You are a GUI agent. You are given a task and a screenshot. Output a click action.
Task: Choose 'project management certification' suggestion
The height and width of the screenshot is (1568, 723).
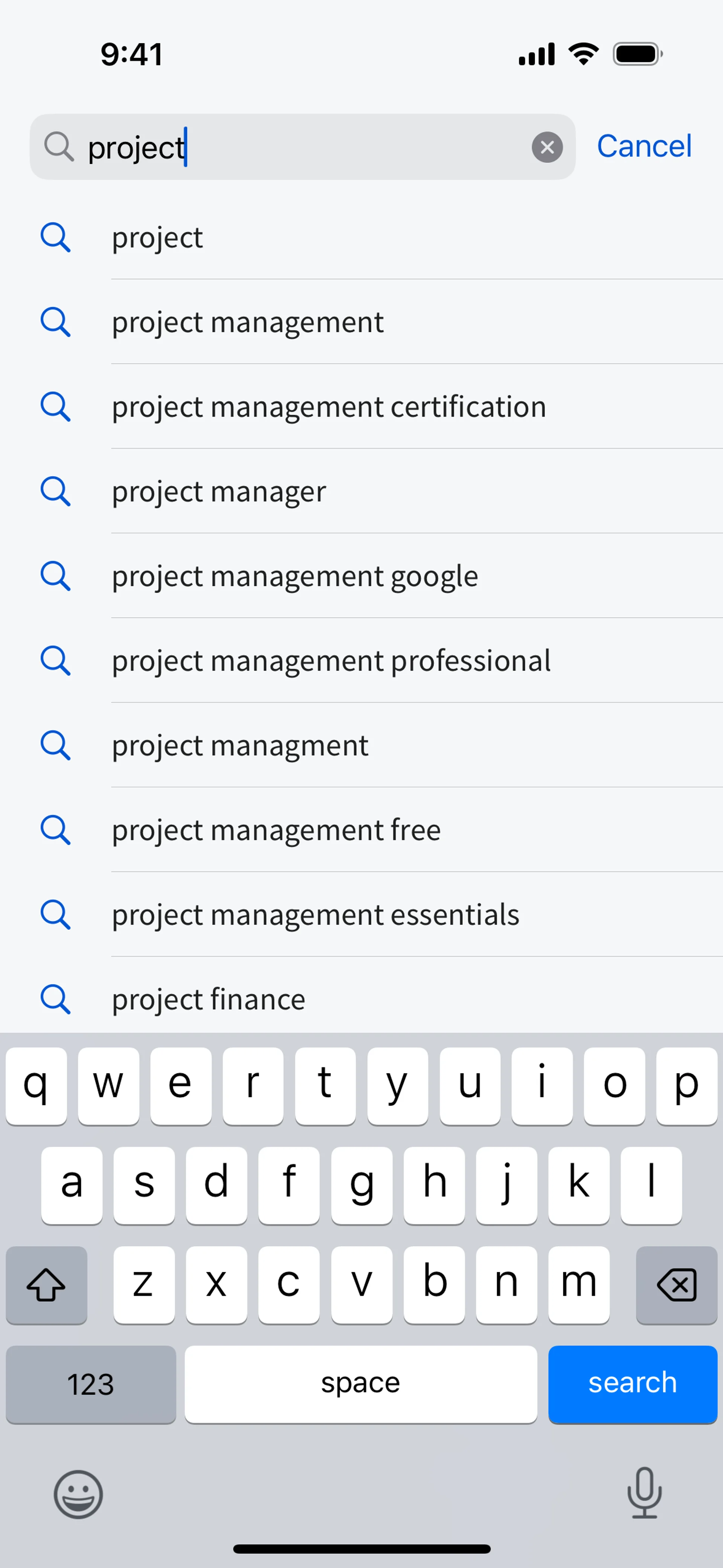click(329, 407)
